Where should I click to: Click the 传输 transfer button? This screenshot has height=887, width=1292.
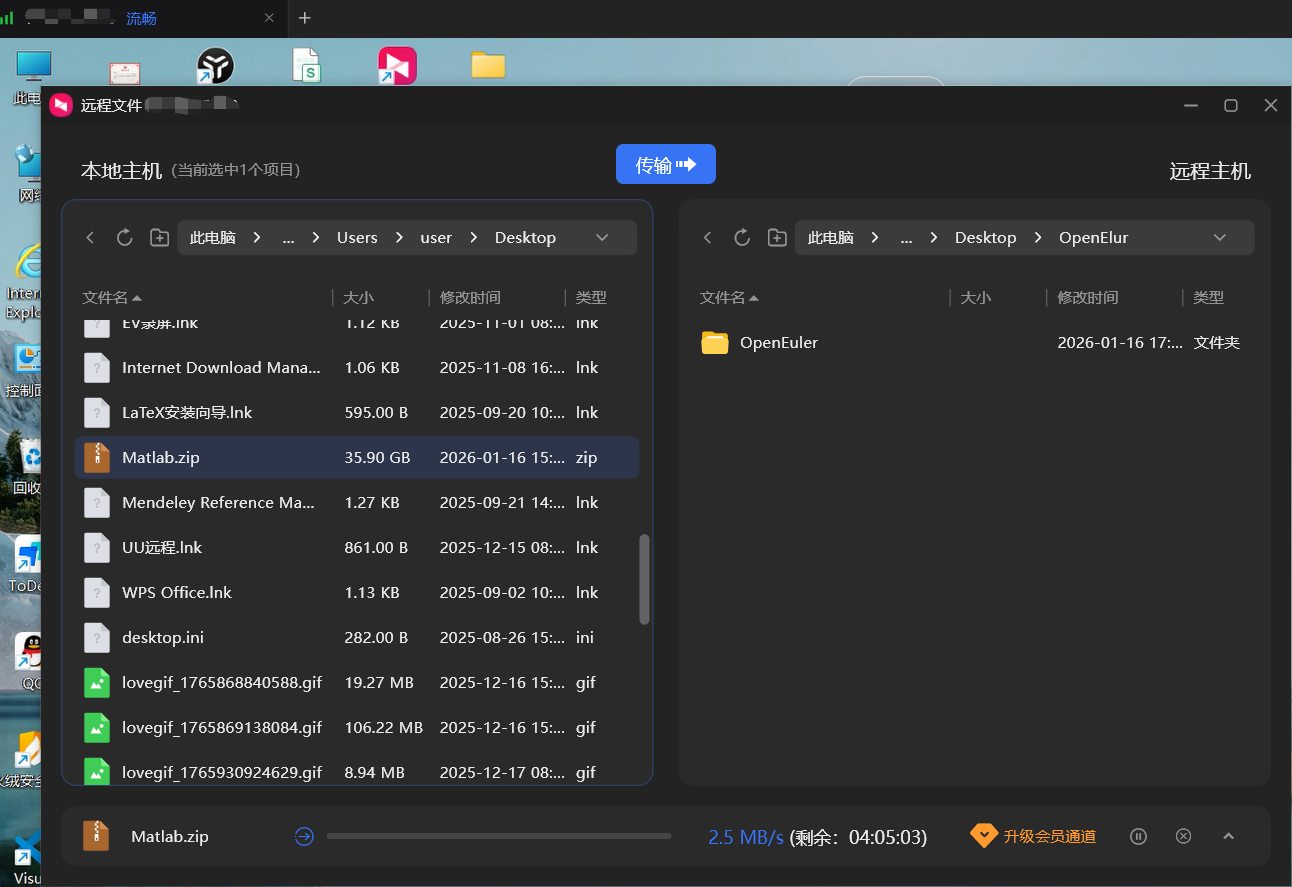coord(665,165)
